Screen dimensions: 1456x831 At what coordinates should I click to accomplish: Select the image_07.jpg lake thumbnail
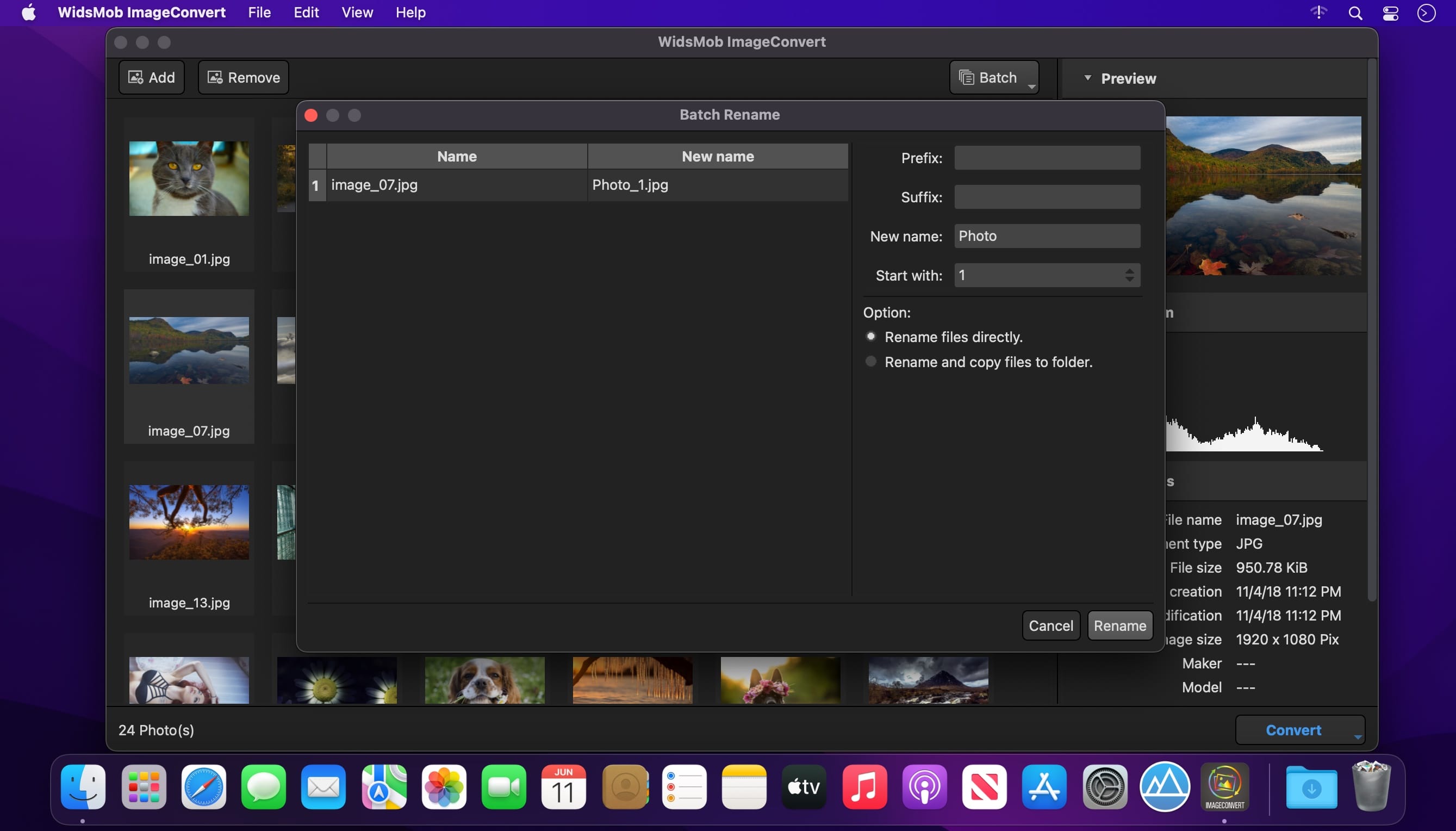[189, 350]
